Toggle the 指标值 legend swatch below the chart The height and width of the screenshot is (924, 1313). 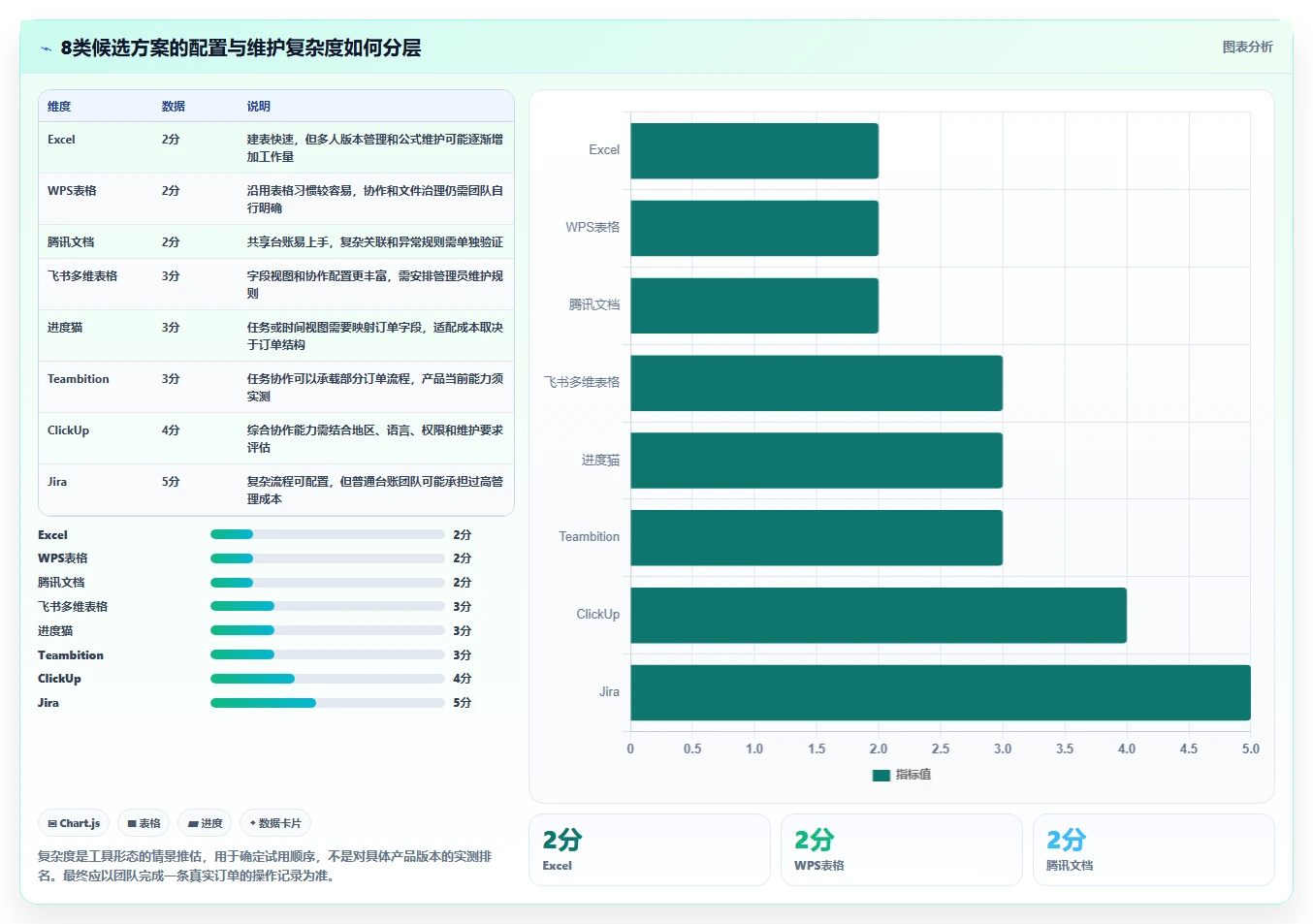point(881,775)
